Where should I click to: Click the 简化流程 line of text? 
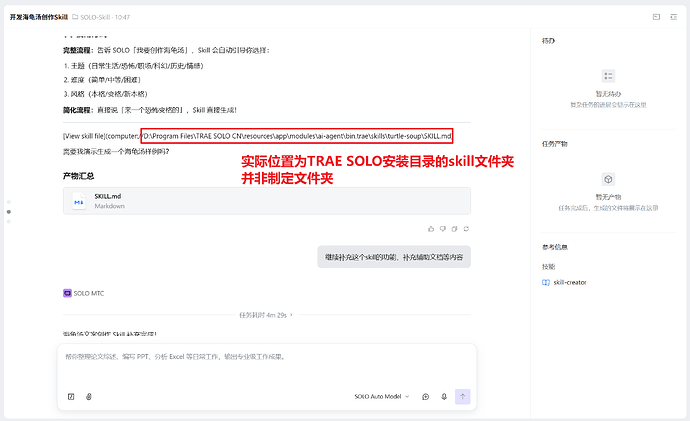click(x=150, y=110)
